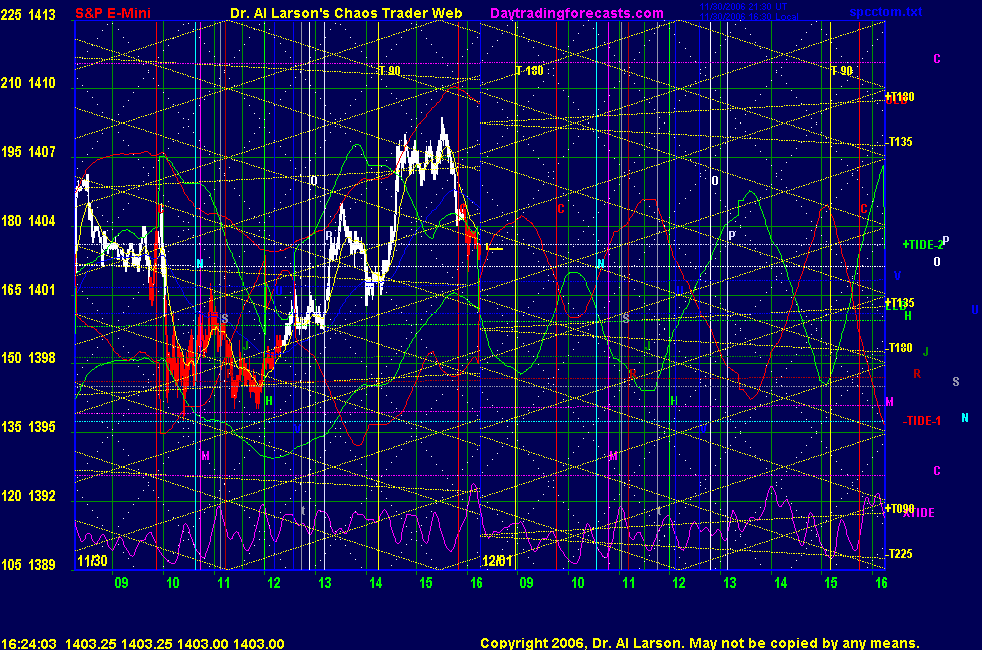Click the white "P" beside +TIDE-2
The width and height of the screenshot is (982, 650).
[x=946, y=240]
